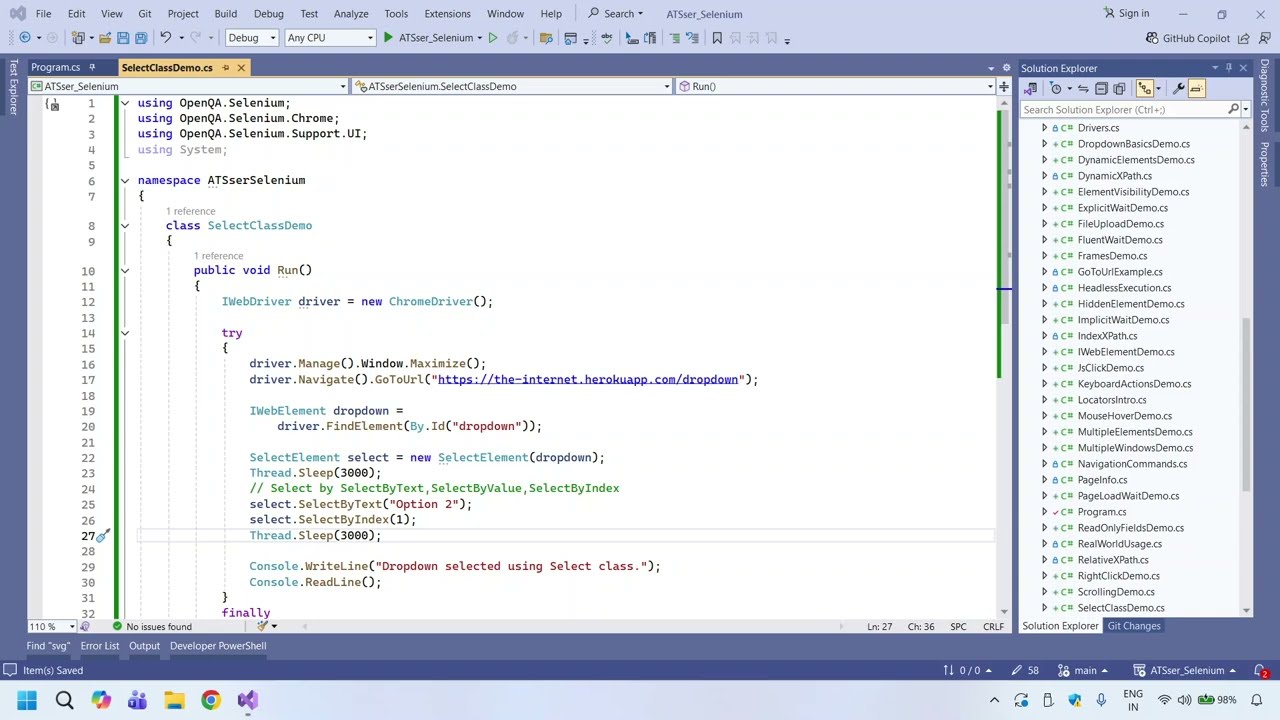
Task: Expand FramesDemo.cs node in Solution Explorer
Action: coord(1045,256)
